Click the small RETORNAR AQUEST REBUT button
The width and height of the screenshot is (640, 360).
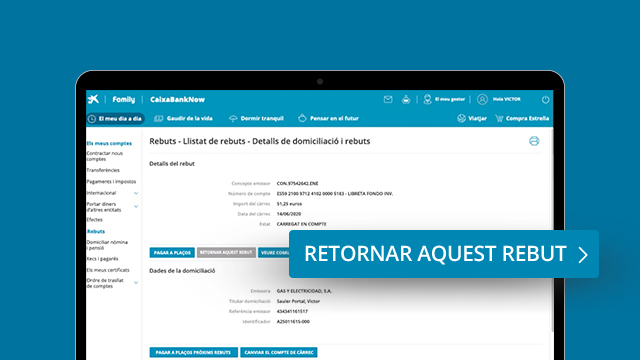pyautogui.click(x=226, y=253)
